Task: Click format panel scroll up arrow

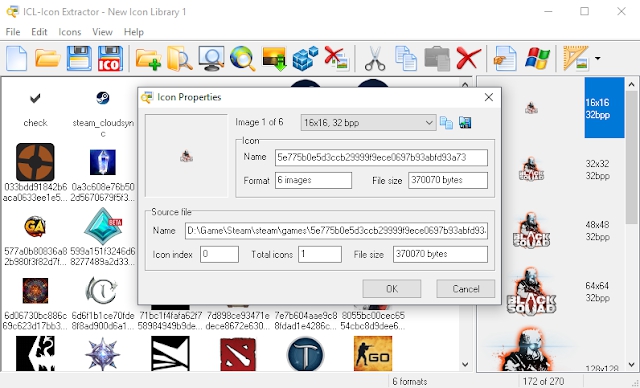Action: (631, 84)
